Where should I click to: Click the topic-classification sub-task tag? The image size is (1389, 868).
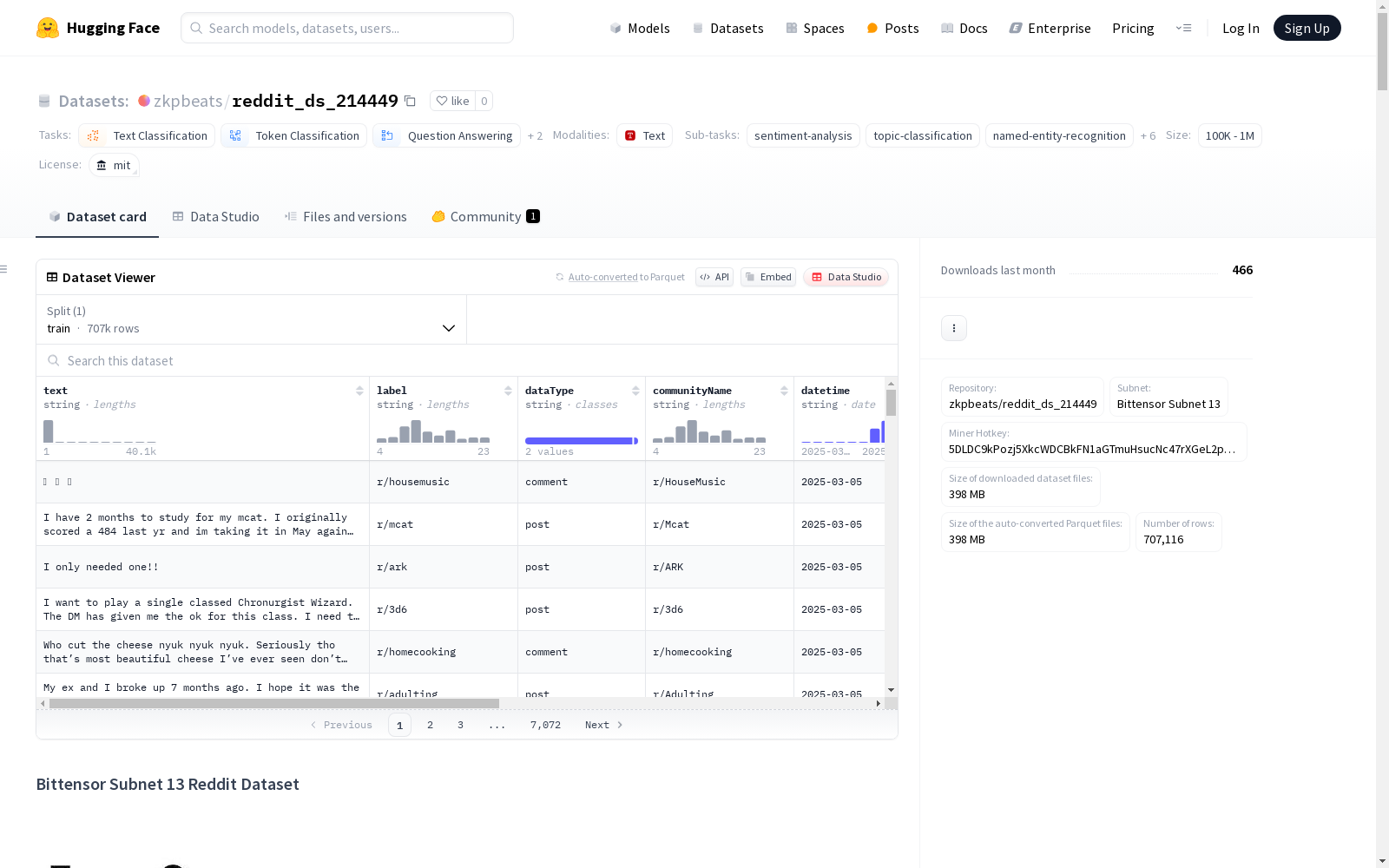pyautogui.click(x=923, y=135)
